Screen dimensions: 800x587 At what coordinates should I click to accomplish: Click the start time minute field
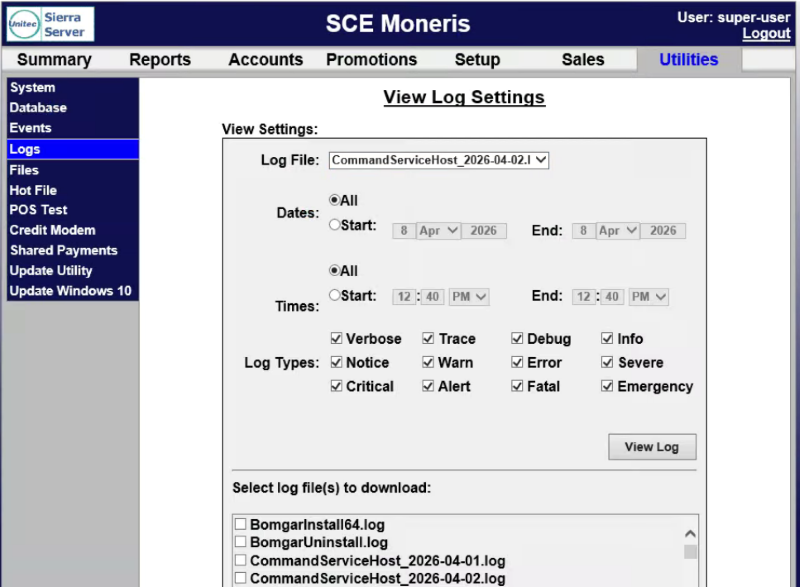coord(433,297)
